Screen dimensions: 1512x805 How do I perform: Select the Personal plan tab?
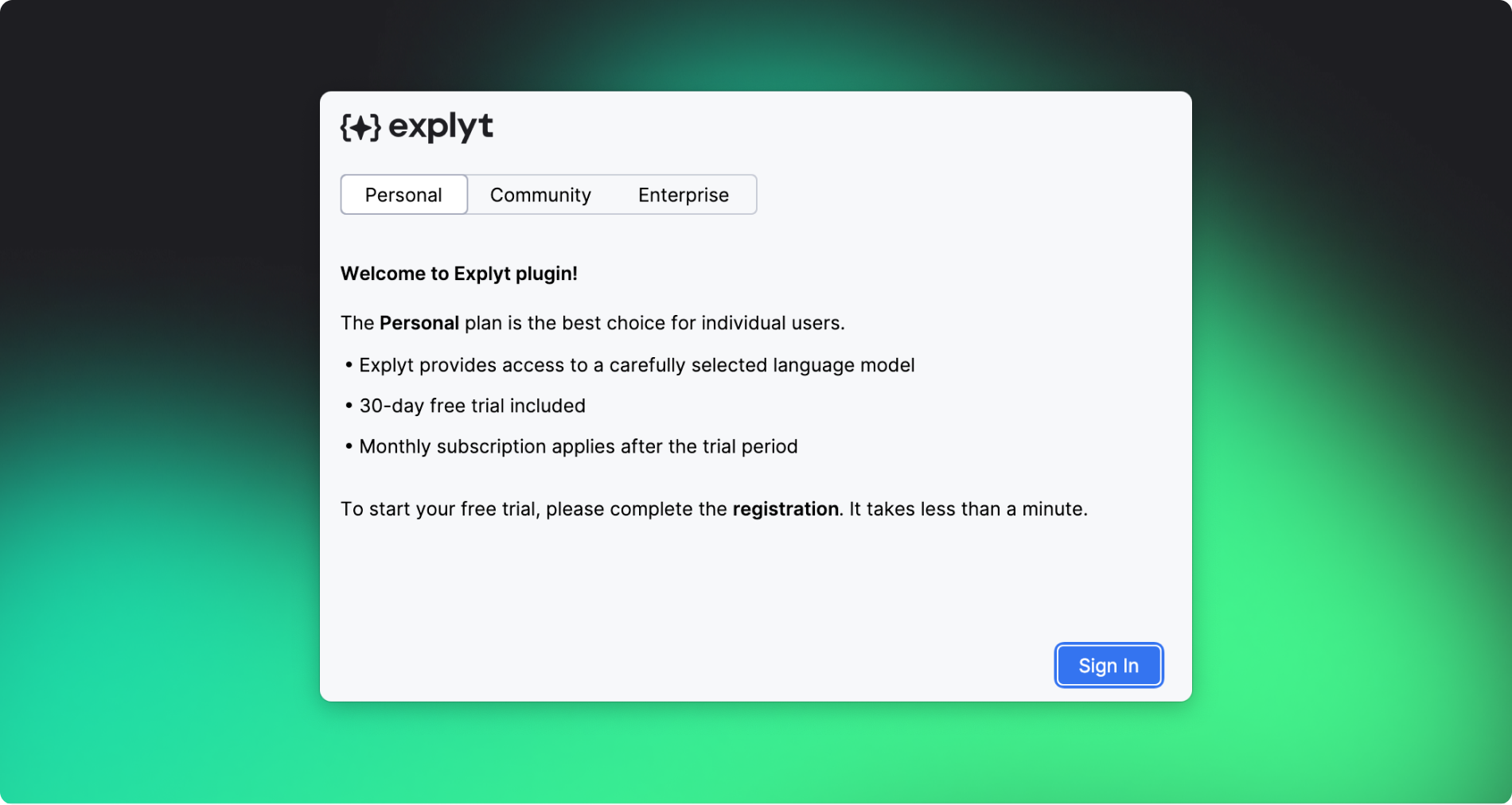403,195
